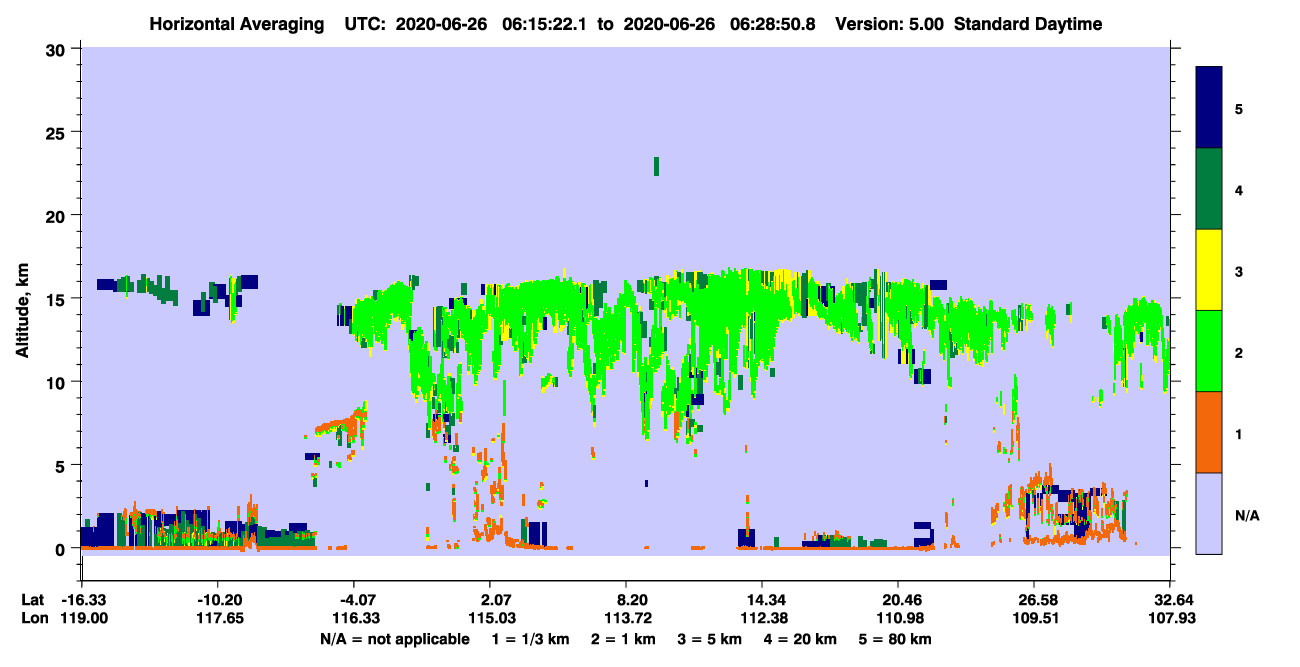Click the dark green level 4 color band
Screen dimensions: 1300x667
pos(1209,188)
